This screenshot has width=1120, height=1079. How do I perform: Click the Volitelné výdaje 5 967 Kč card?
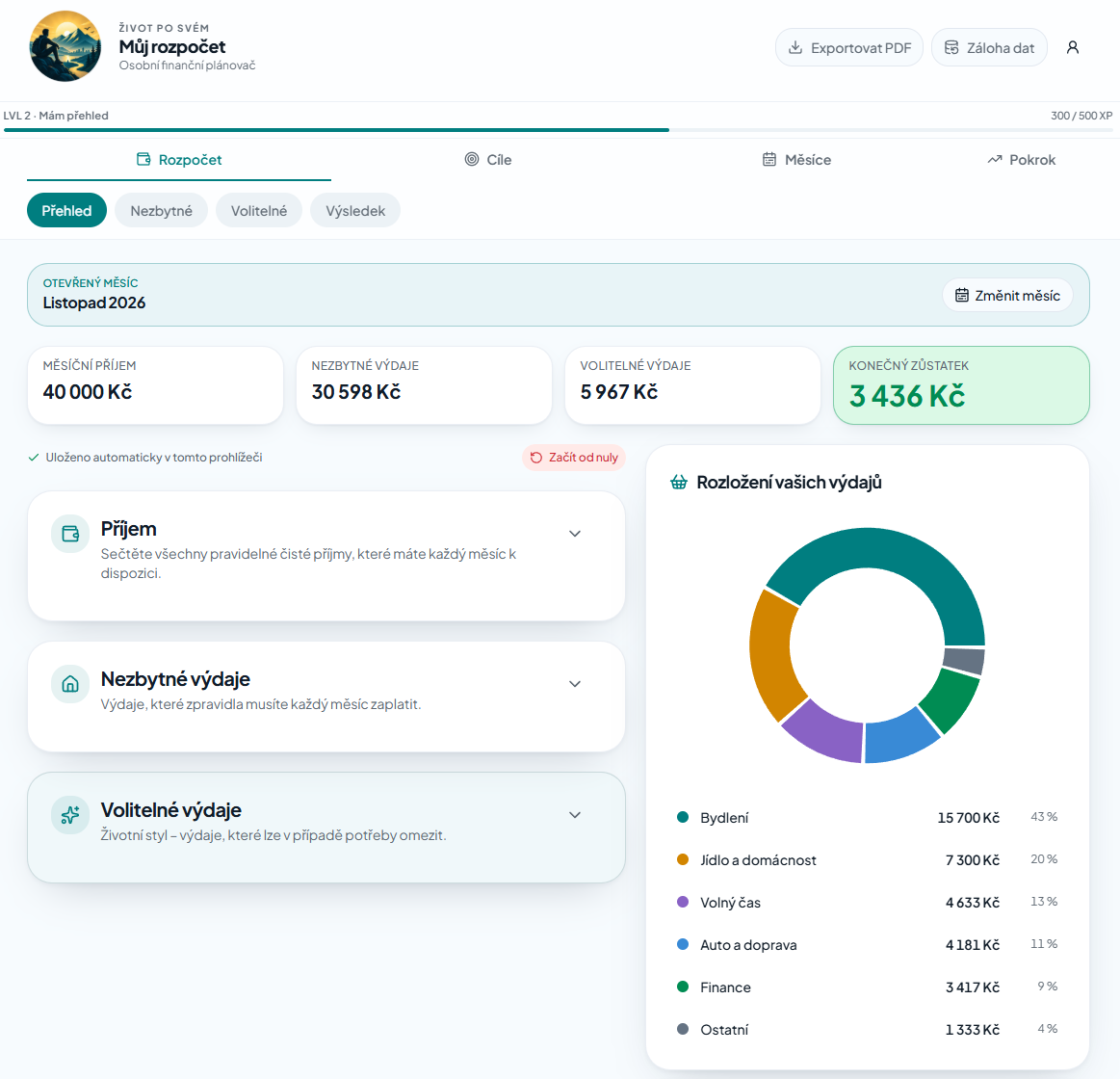pos(692,385)
